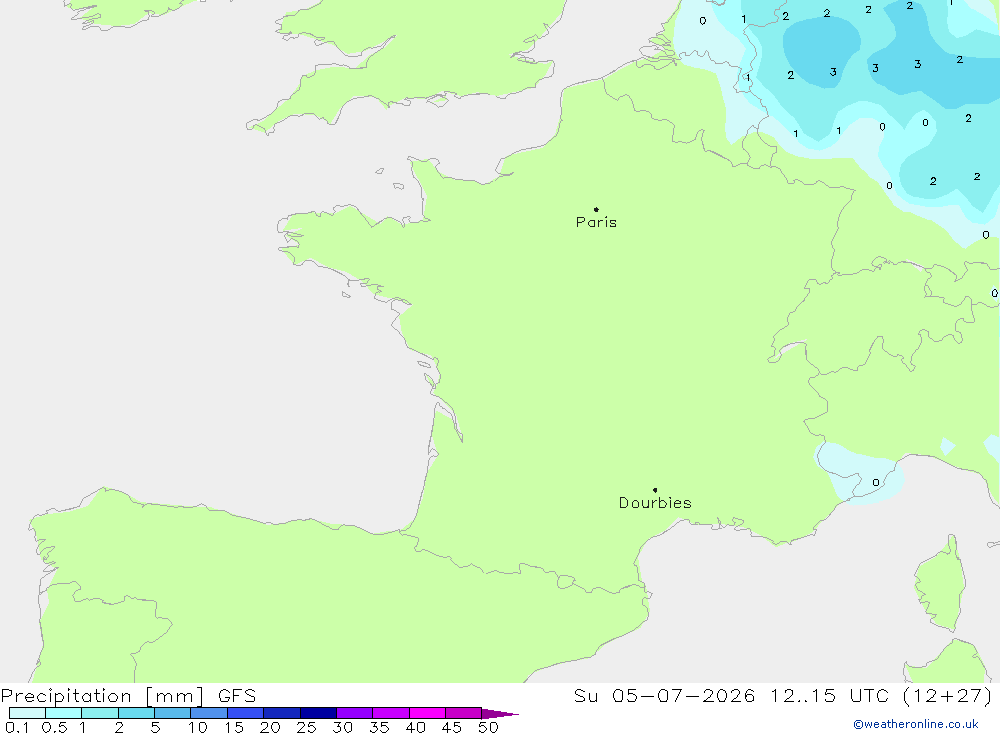Select the 2 mm legend color swatch

[x=136, y=713]
